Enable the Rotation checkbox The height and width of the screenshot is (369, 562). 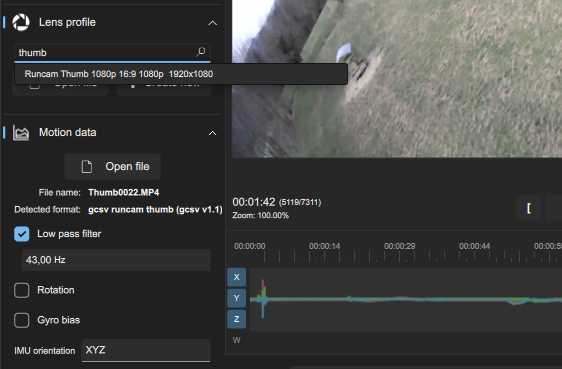coord(22,290)
